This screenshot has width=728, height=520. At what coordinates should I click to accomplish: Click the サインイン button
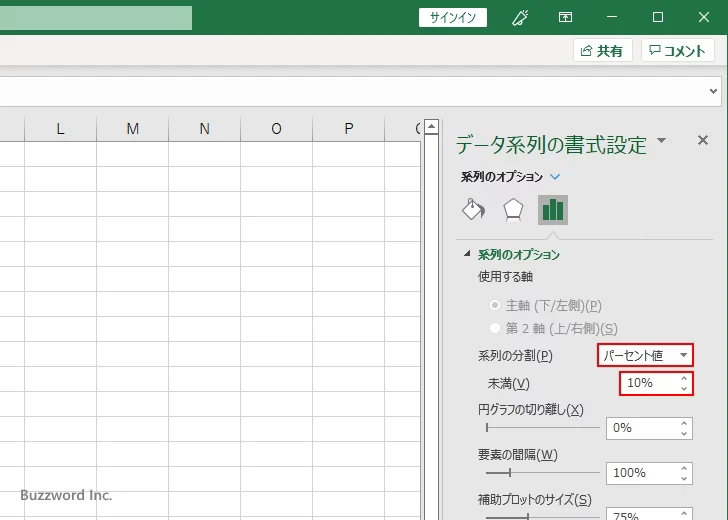(x=453, y=17)
